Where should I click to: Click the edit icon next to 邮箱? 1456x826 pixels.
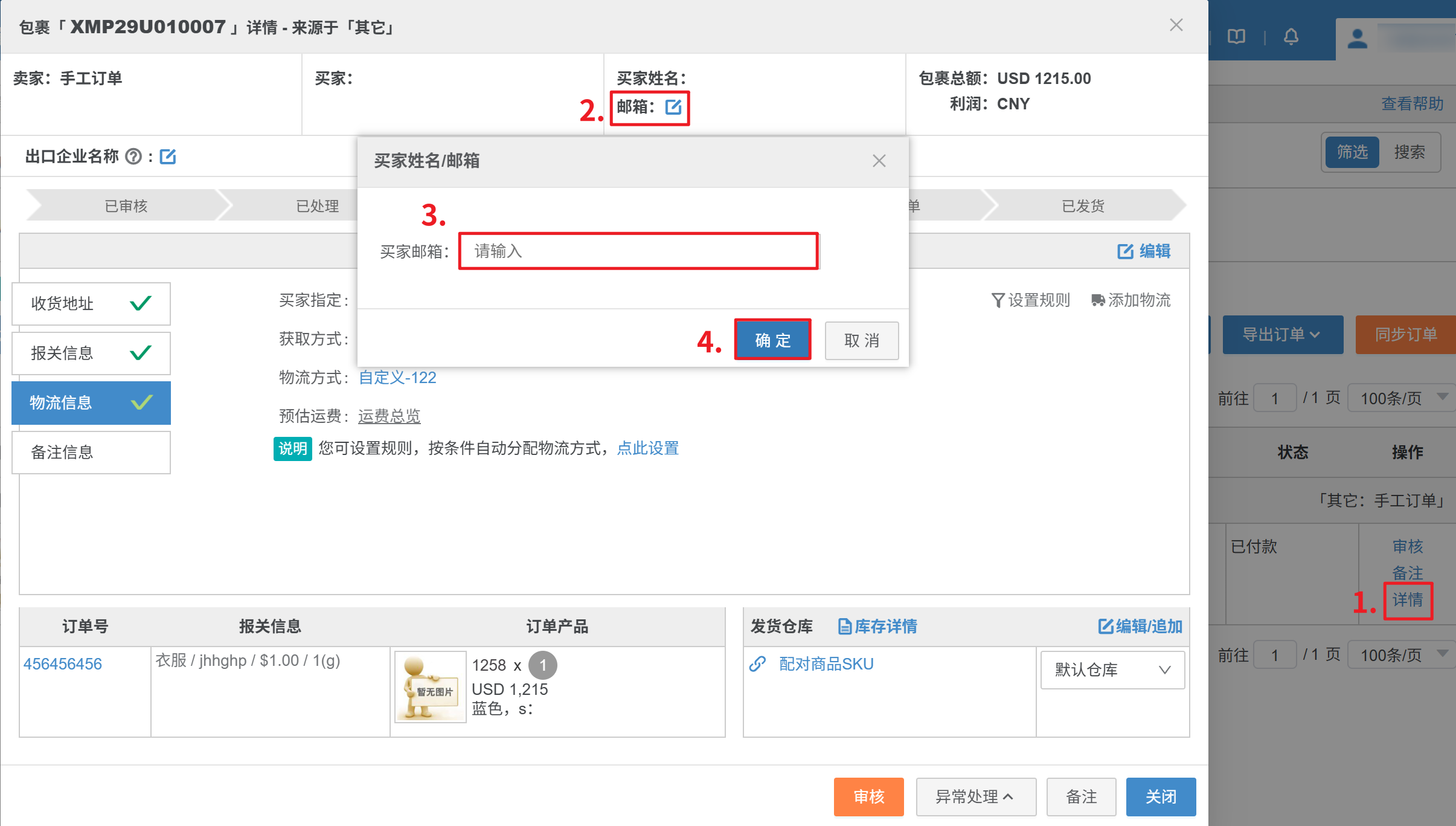click(673, 107)
